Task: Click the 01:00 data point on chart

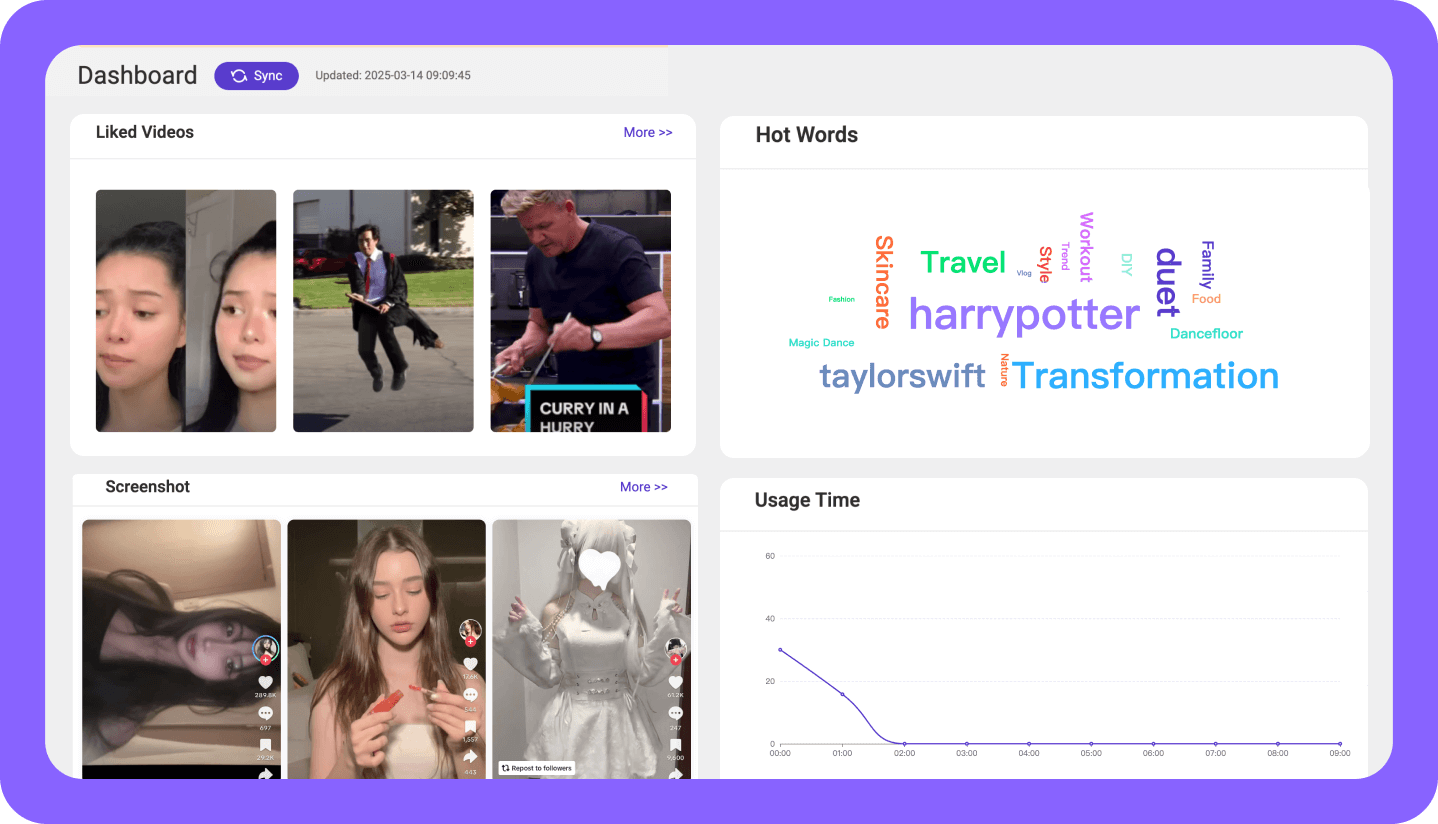Action: point(842,694)
